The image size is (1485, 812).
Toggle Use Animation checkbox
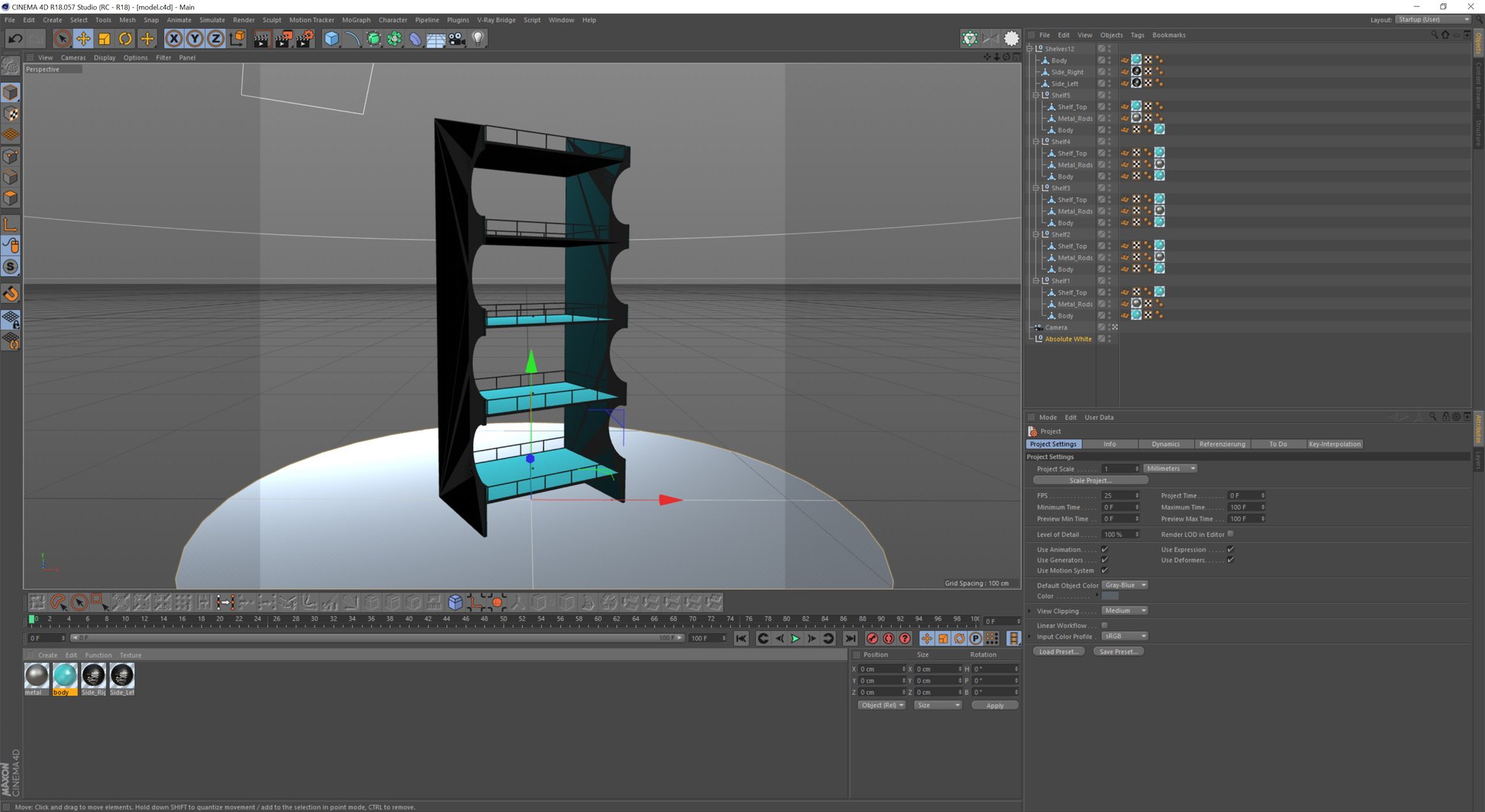pos(1104,550)
